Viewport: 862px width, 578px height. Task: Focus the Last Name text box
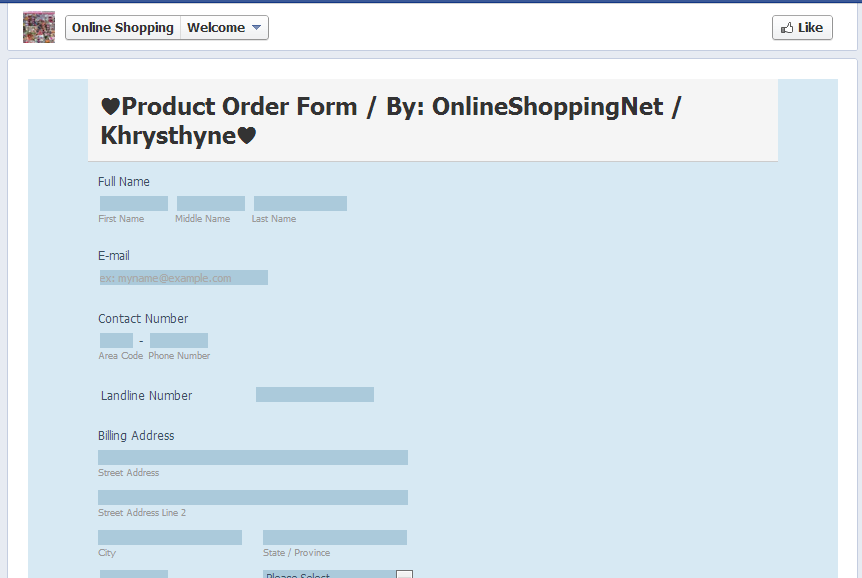(x=300, y=204)
